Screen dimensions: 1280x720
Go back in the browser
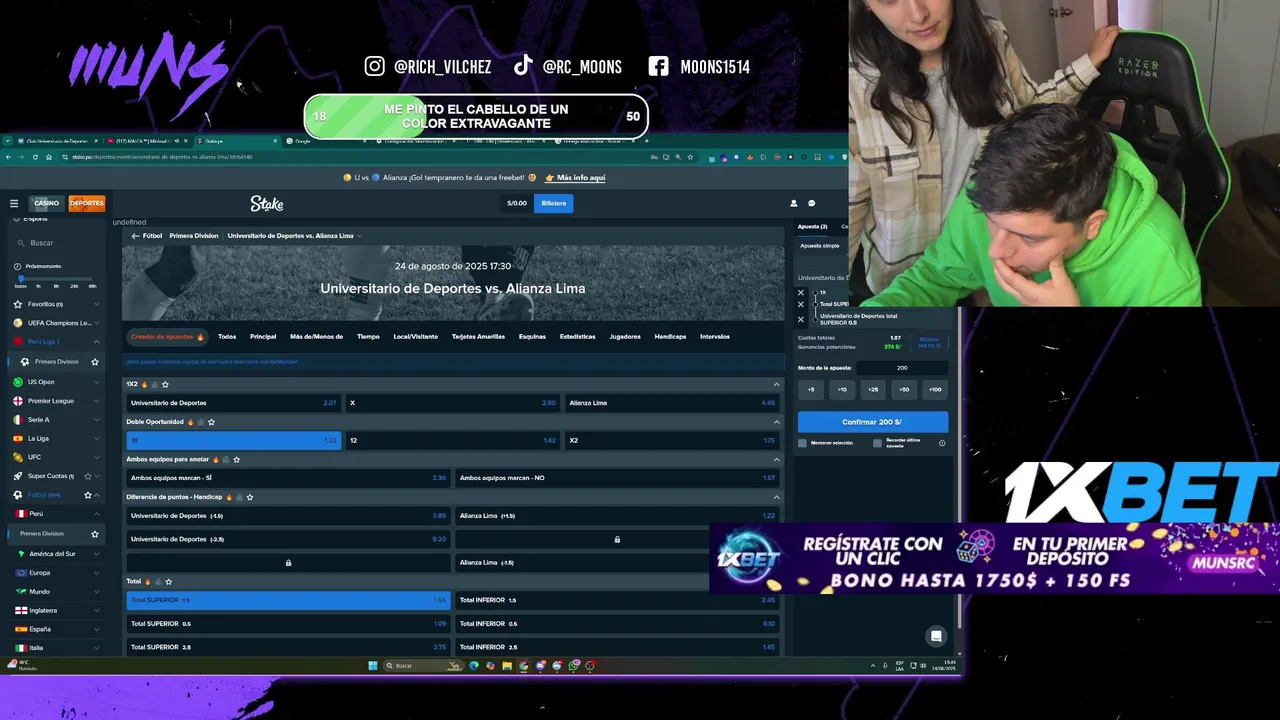coord(9,157)
